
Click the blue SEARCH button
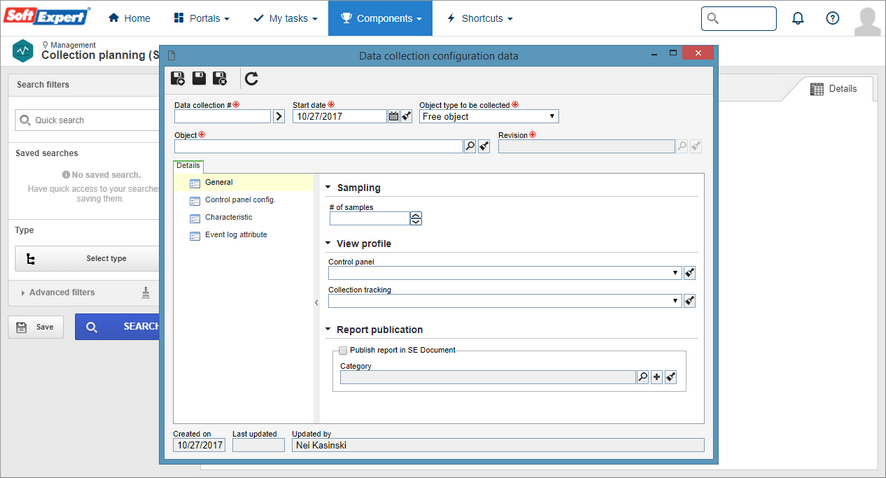pos(118,327)
